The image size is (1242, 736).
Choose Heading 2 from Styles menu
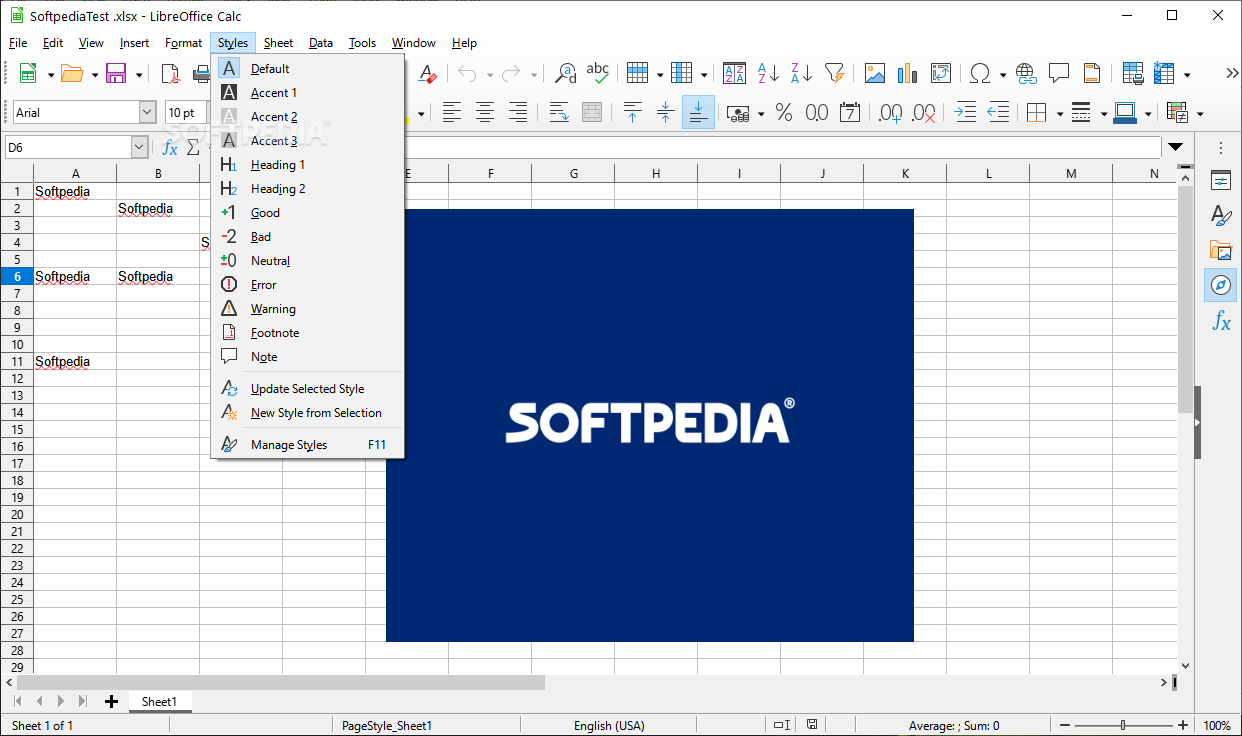[308, 189]
